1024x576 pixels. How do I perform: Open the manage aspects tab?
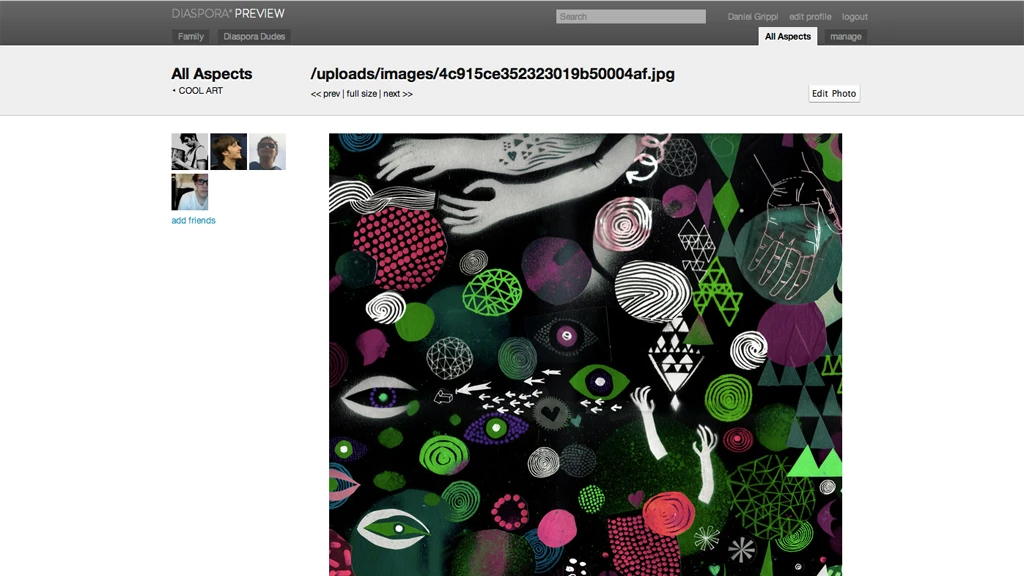pyautogui.click(x=846, y=37)
